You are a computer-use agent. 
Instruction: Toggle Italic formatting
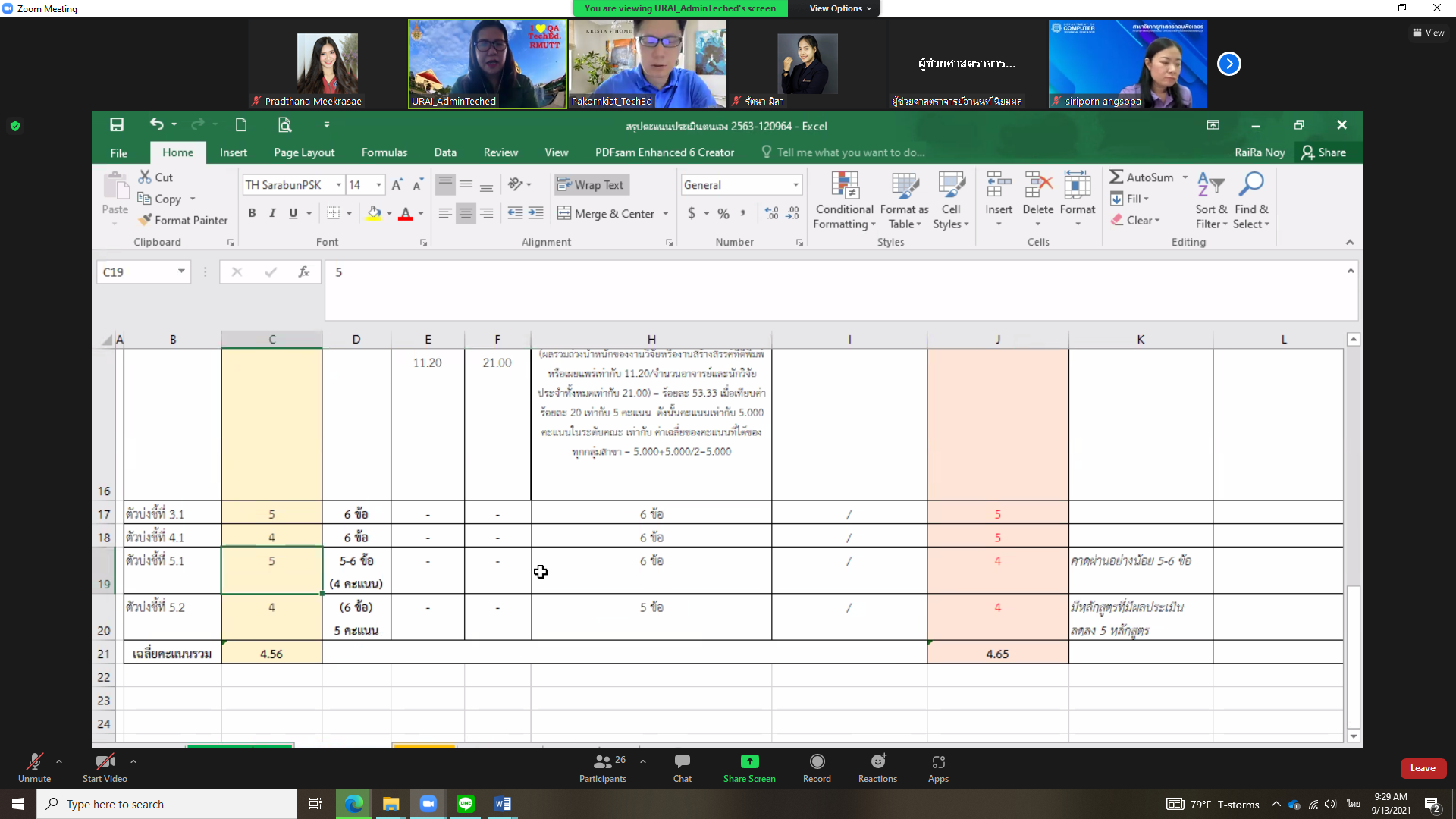(x=272, y=213)
